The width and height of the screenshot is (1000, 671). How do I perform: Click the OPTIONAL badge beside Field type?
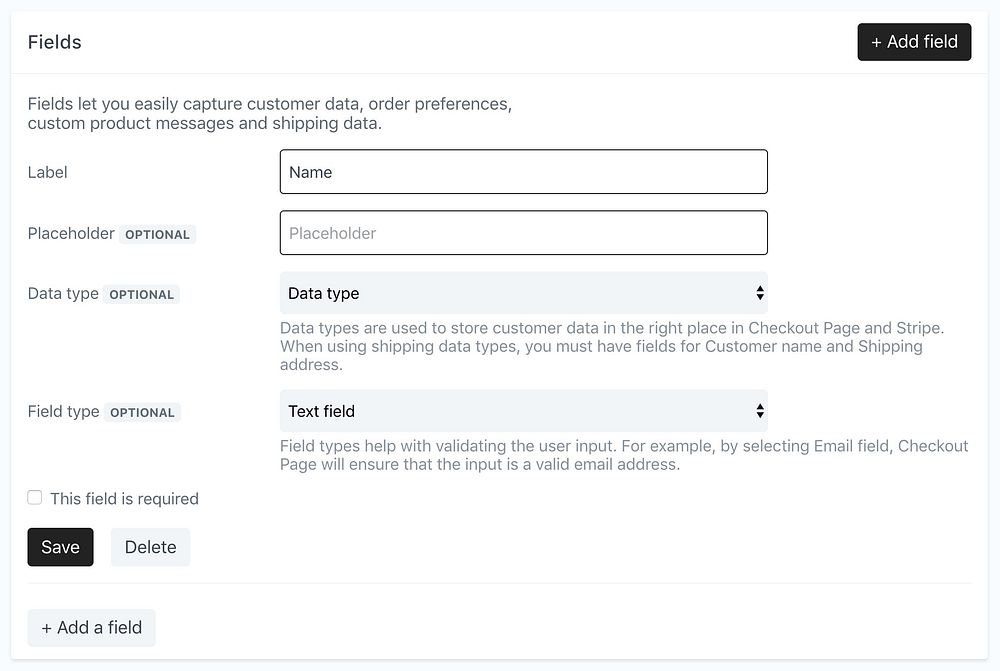click(x=142, y=413)
